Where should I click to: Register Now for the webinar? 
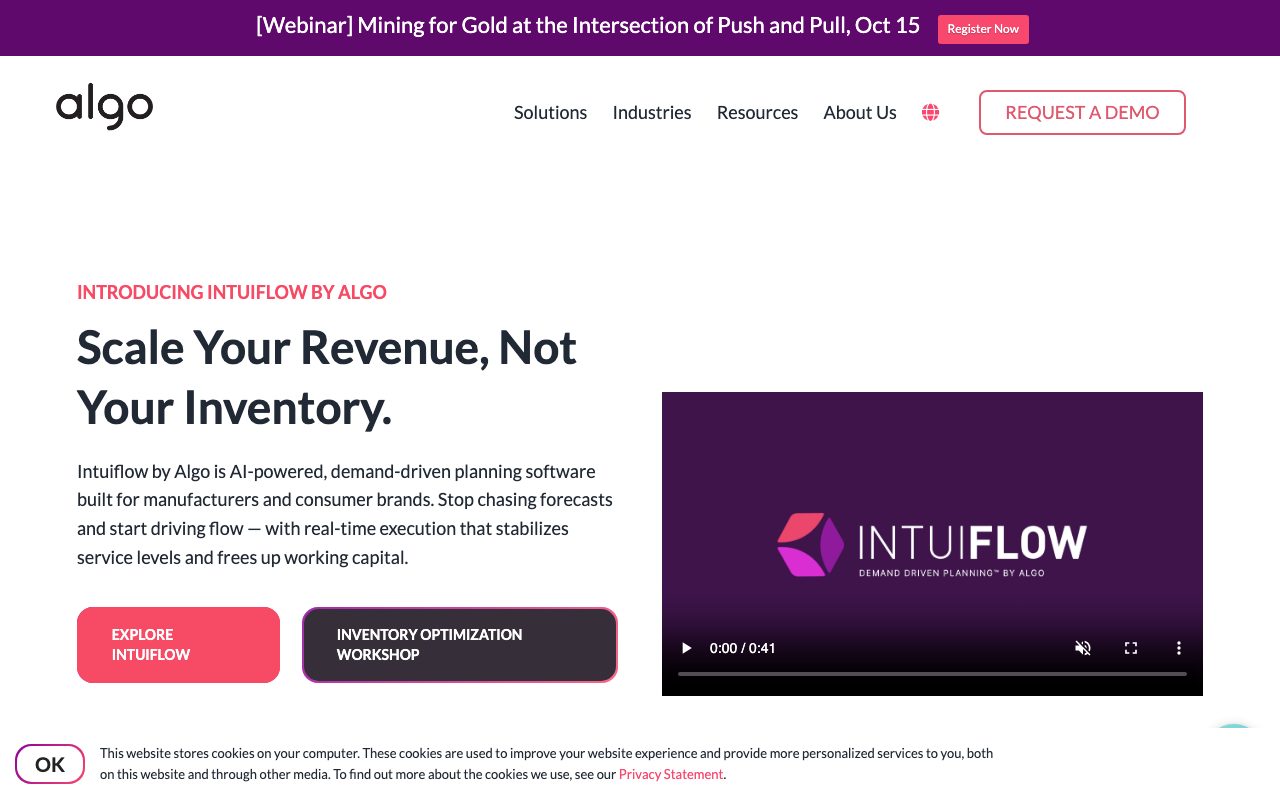point(983,29)
